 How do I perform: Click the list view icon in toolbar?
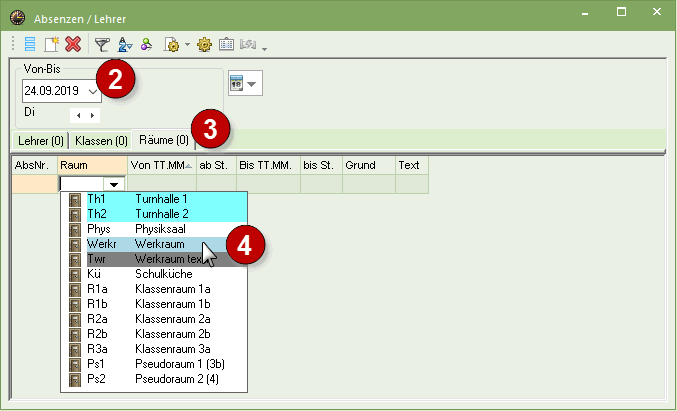[x=29, y=44]
